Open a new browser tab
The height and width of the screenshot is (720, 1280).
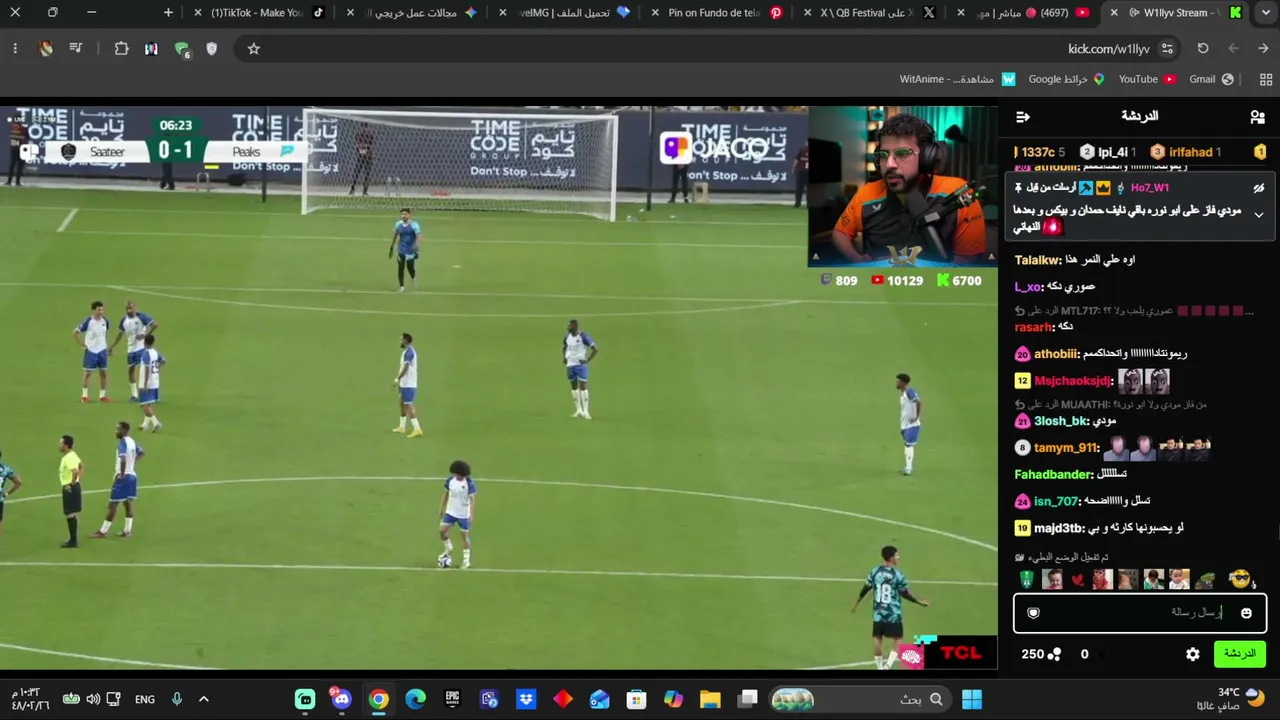click(x=168, y=13)
